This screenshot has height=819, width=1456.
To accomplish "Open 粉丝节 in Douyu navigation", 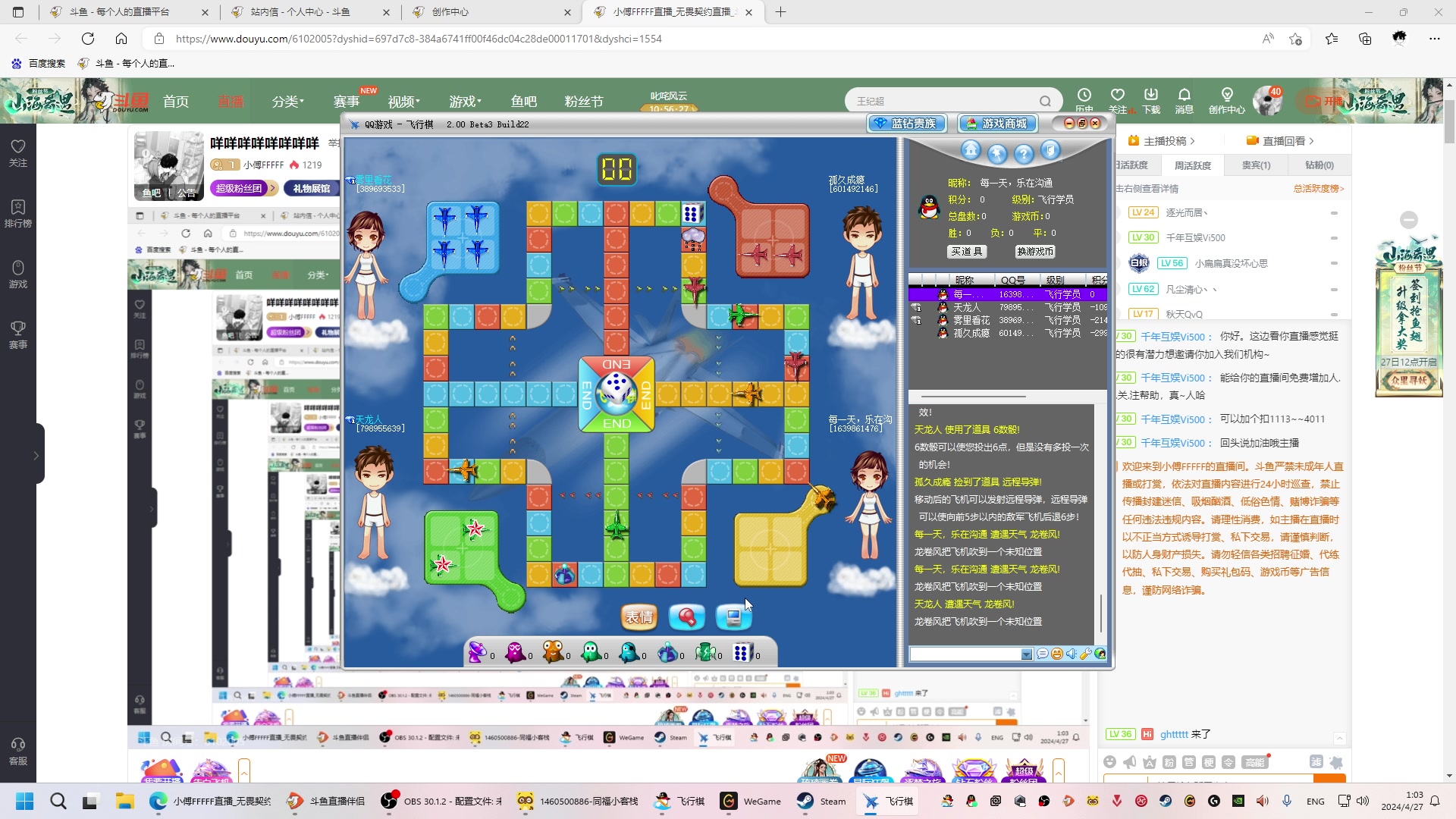I will [584, 102].
